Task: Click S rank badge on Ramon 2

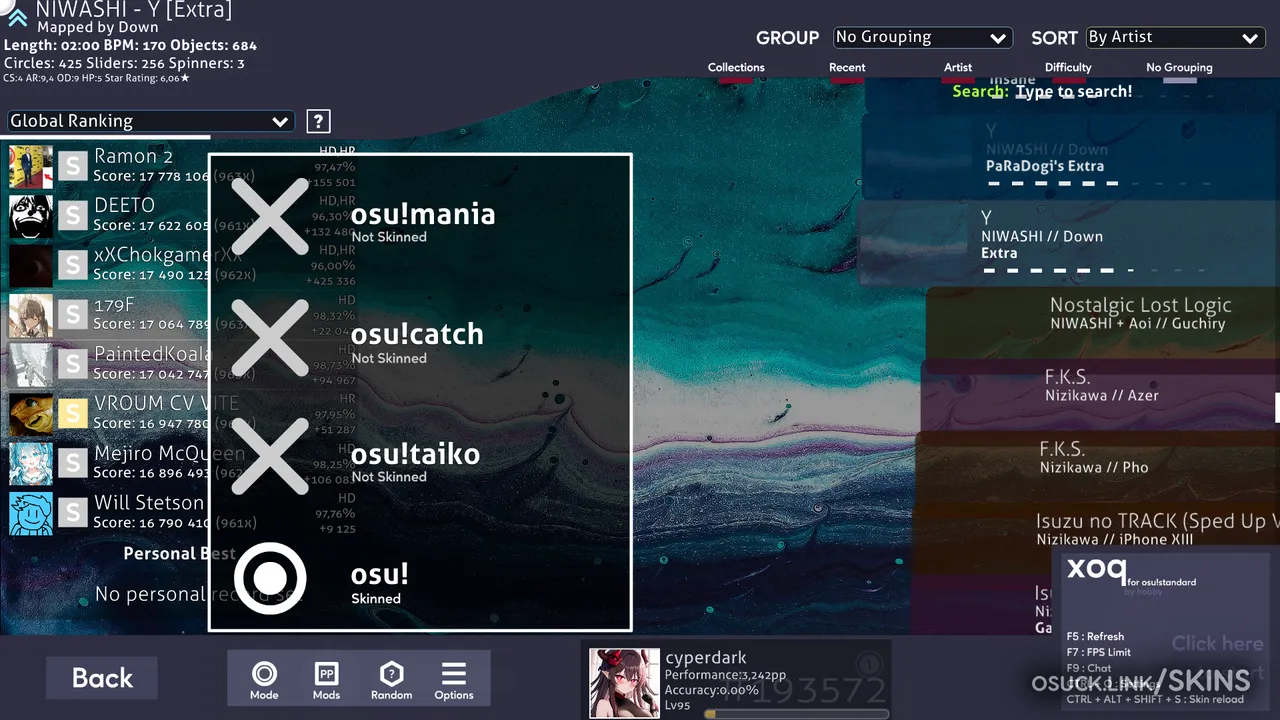Action: (72, 166)
